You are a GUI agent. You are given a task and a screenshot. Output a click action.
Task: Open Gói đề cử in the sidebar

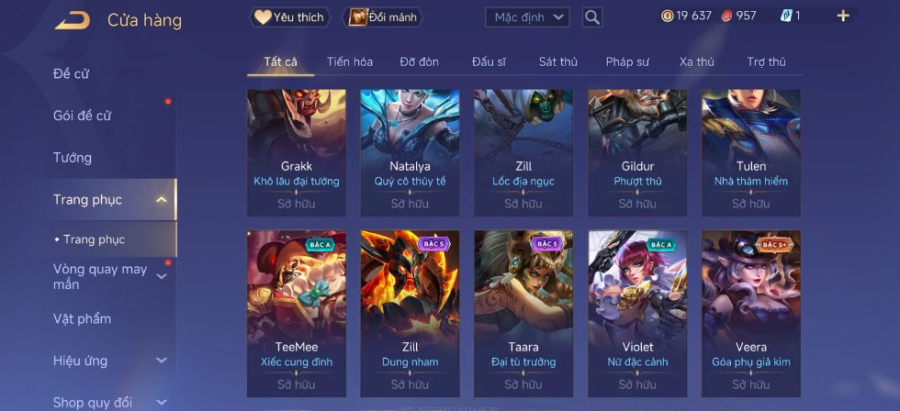(x=82, y=116)
